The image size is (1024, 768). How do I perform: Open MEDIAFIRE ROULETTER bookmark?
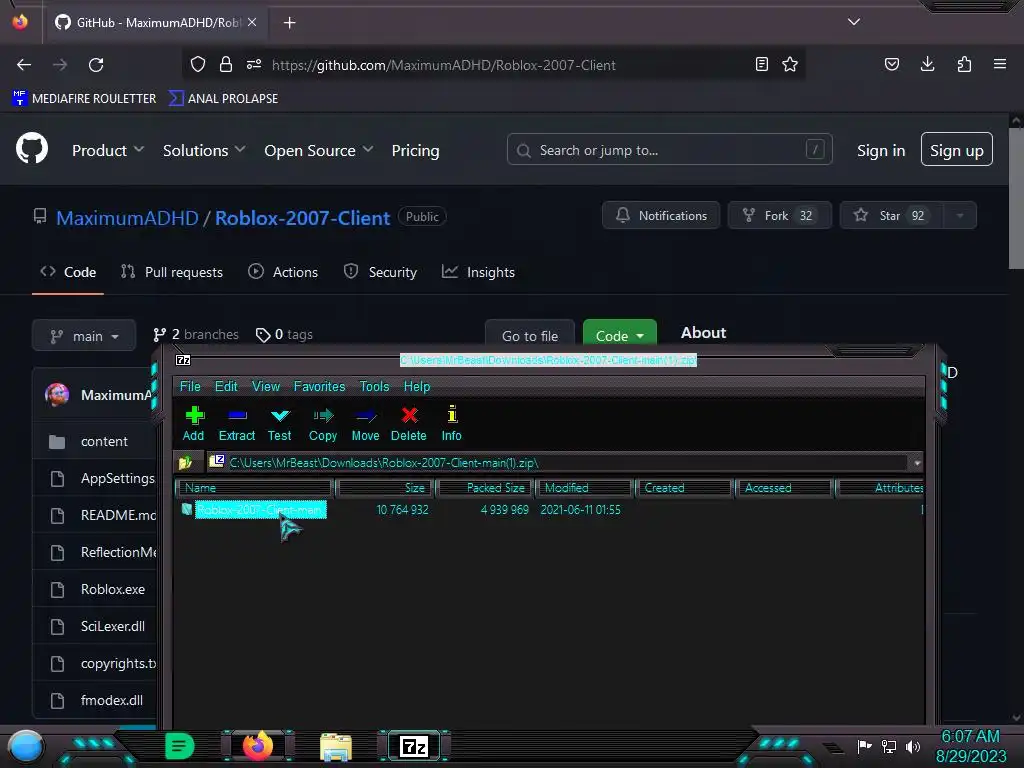click(84, 99)
